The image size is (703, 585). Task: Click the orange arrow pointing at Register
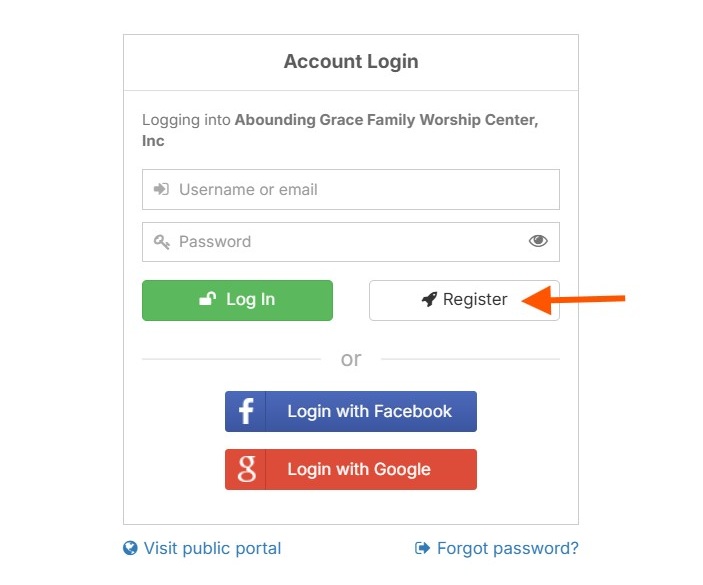[573, 300]
